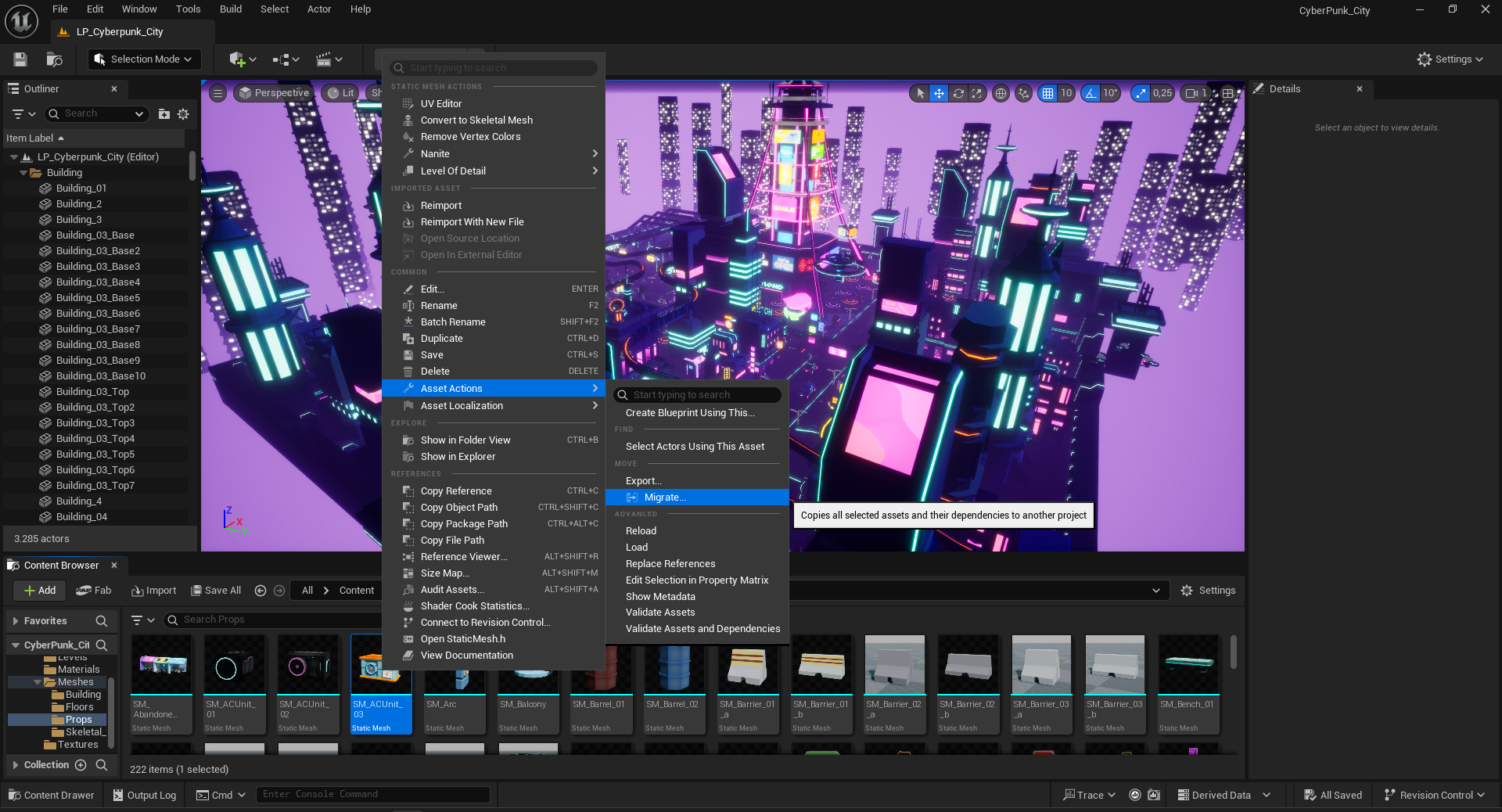Viewport: 1502px width, 812px height.
Task: Collapse the Building folder in Outliner
Action: 23,173
